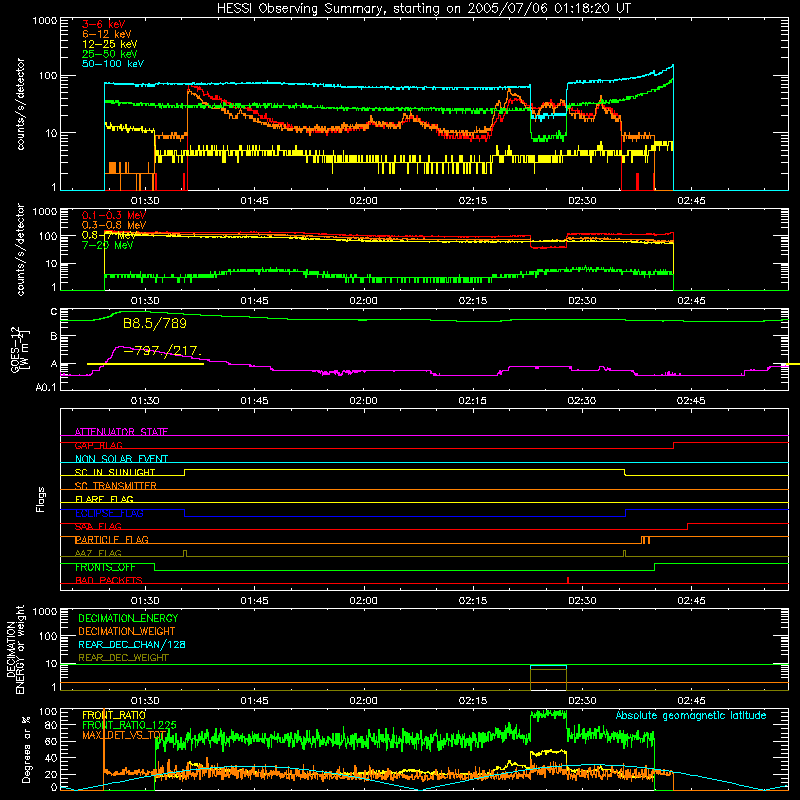Select the 0.1-0.3 MeV legend label
The image size is (800, 800).
point(114,215)
